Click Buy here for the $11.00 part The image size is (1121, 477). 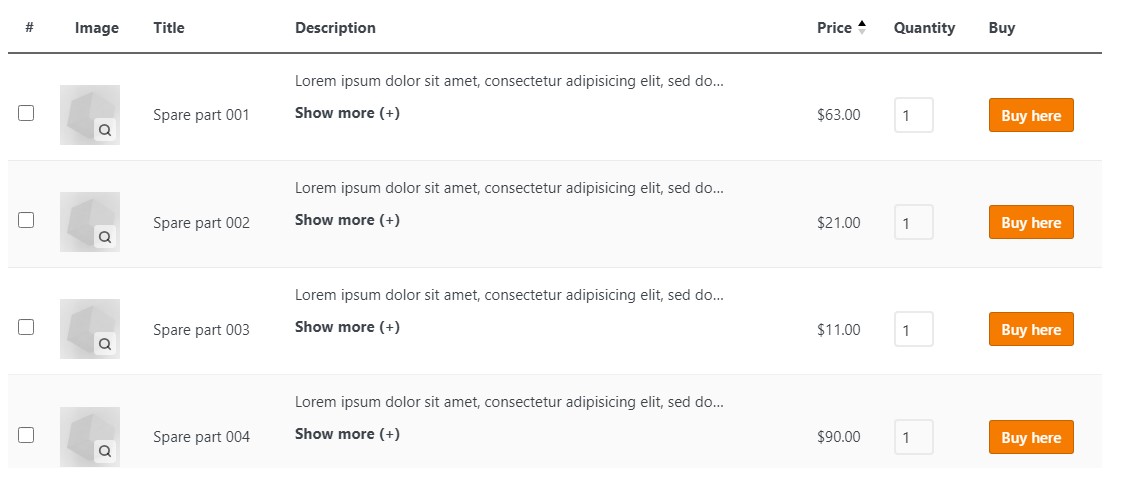pos(1031,329)
